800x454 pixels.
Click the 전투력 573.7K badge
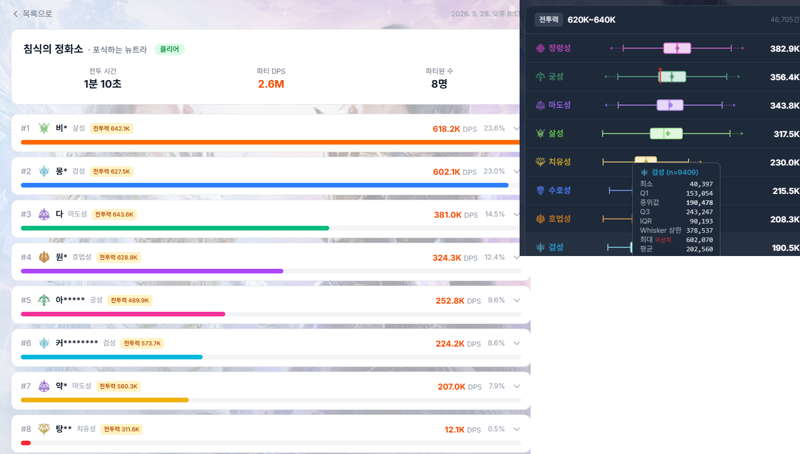142,343
